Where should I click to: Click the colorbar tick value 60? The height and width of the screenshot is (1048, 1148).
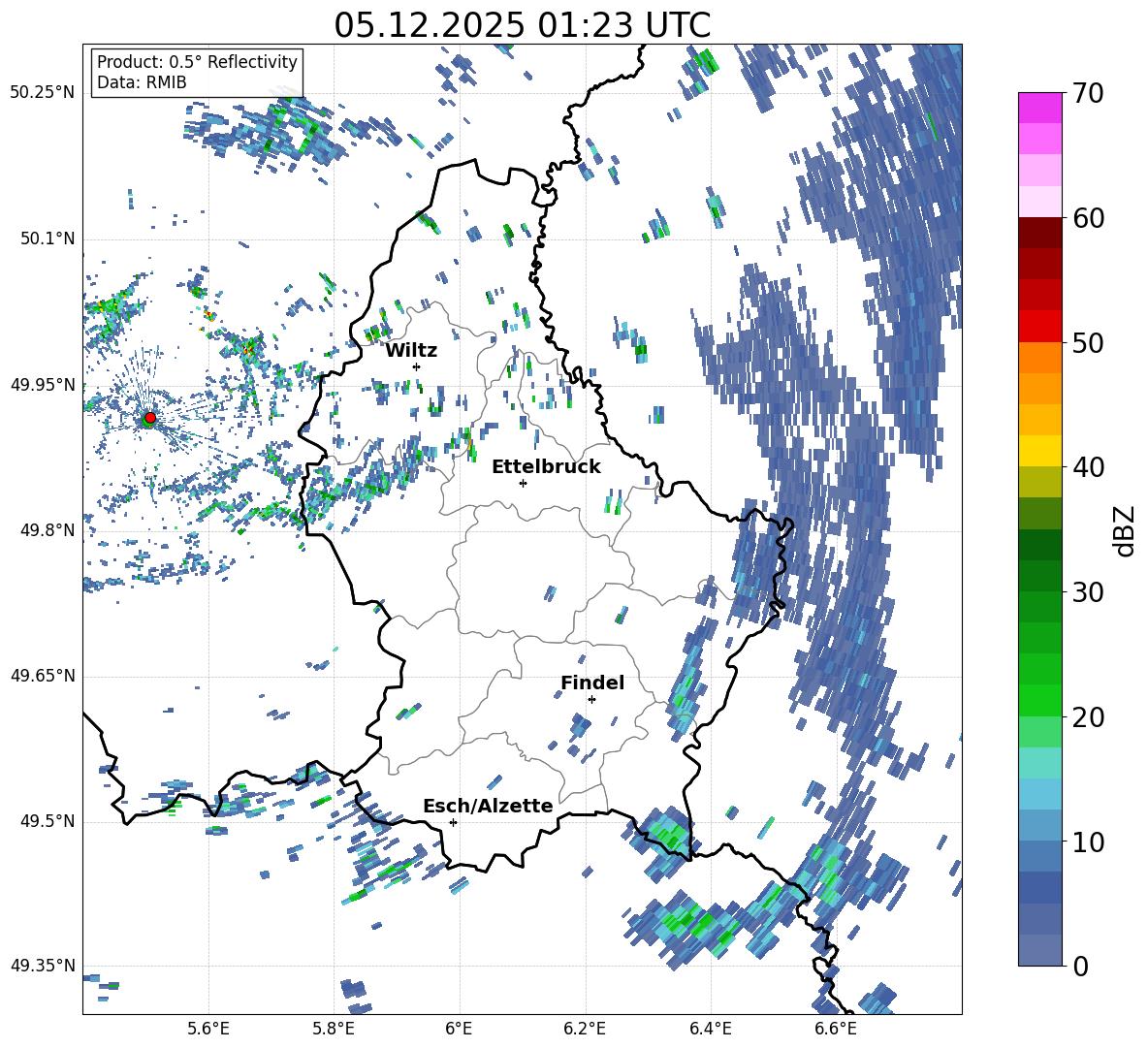[1088, 218]
